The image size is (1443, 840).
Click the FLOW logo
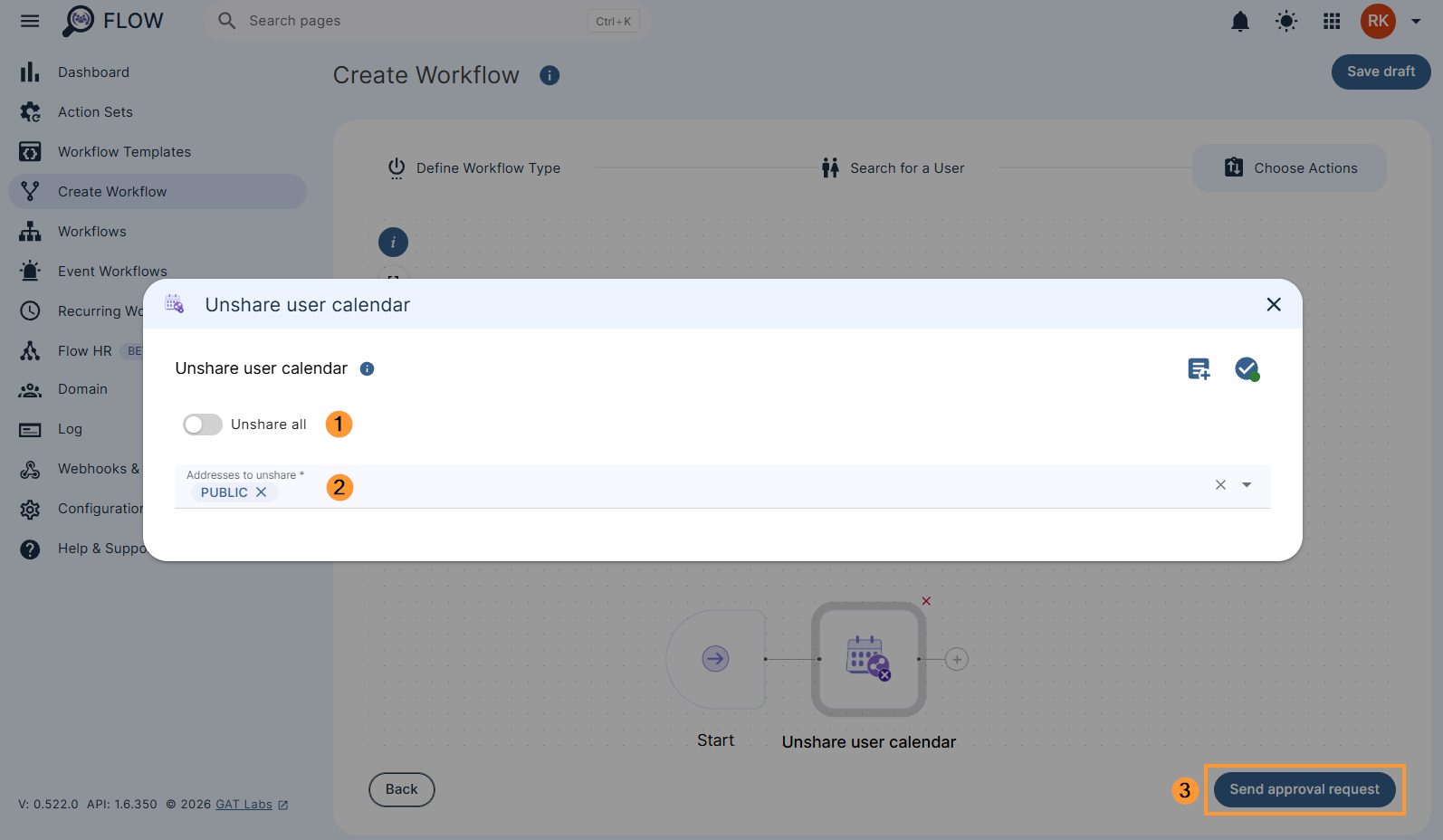tap(113, 21)
